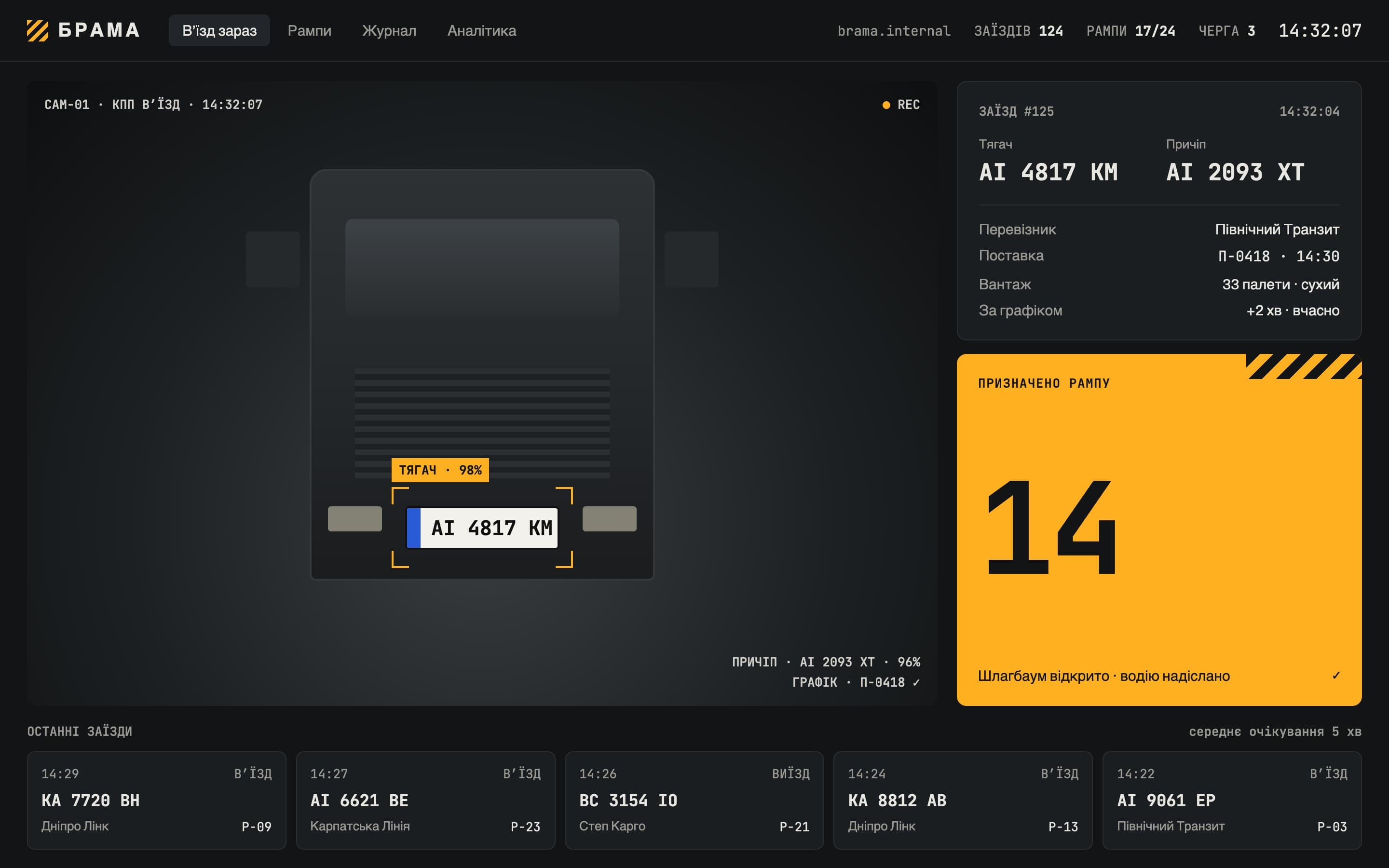Click ramp tag P-13
This screenshot has height=868, width=1389.
click(1063, 827)
